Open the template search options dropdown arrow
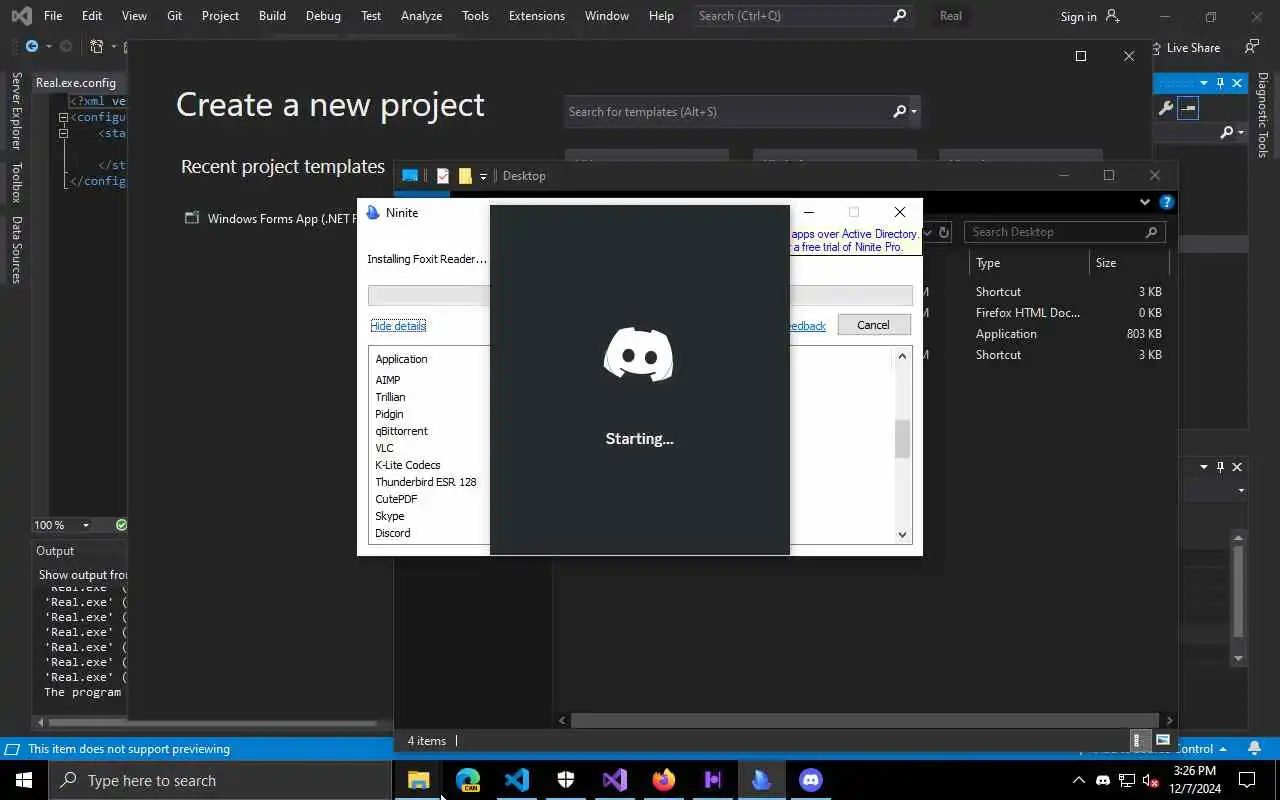Viewport: 1280px width, 800px height. (x=914, y=112)
